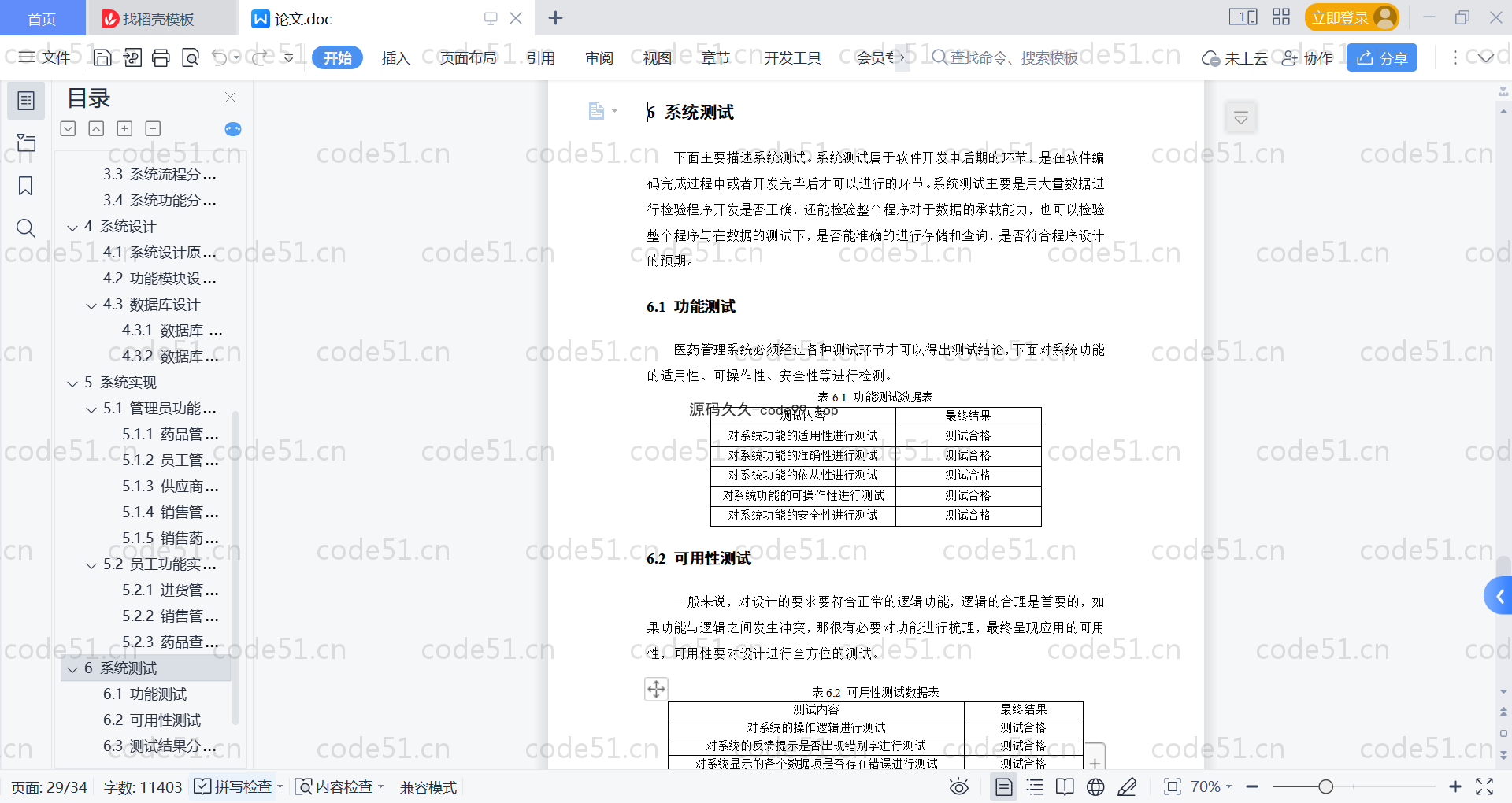Click the 协作 collaboration button

[1307, 58]
